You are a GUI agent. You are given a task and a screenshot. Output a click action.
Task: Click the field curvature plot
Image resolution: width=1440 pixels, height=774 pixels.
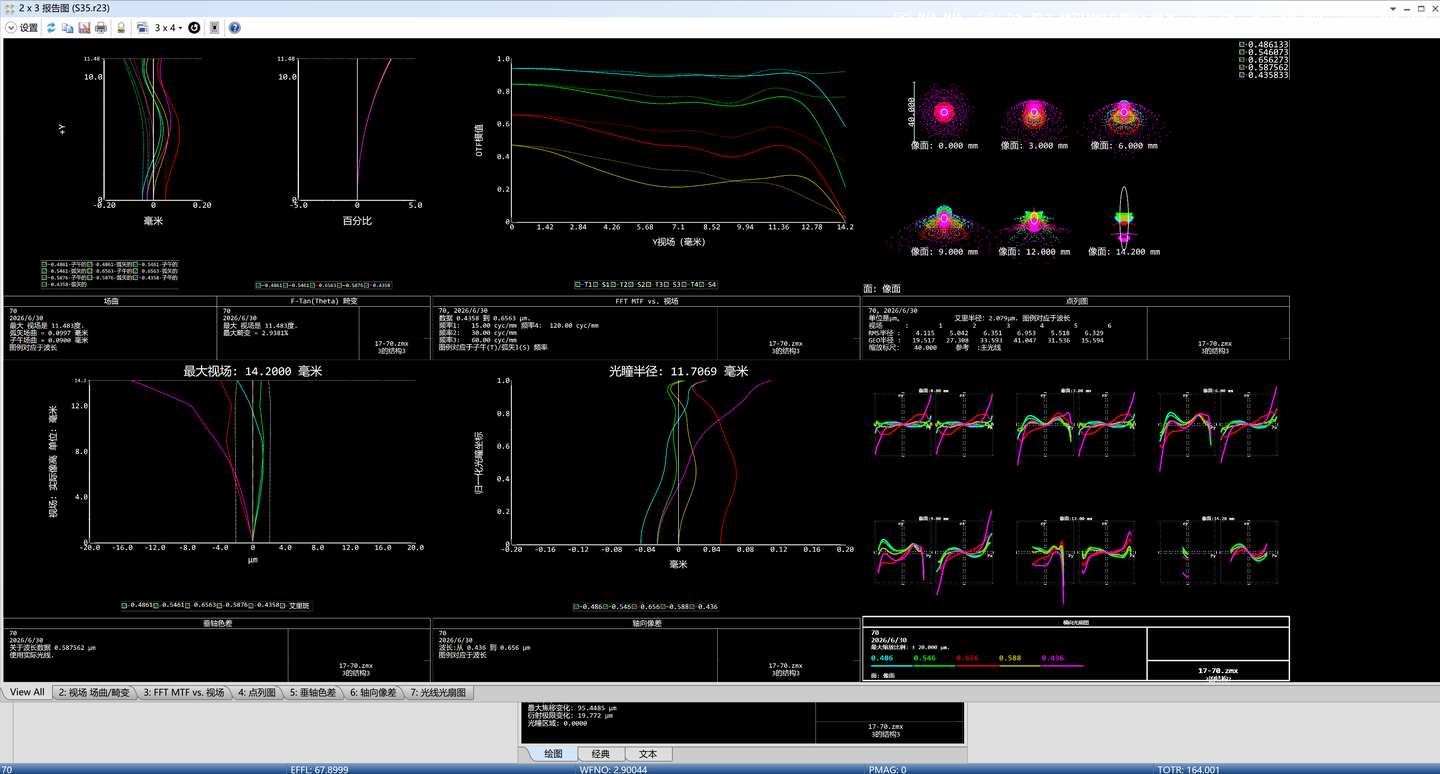[152, 129]
